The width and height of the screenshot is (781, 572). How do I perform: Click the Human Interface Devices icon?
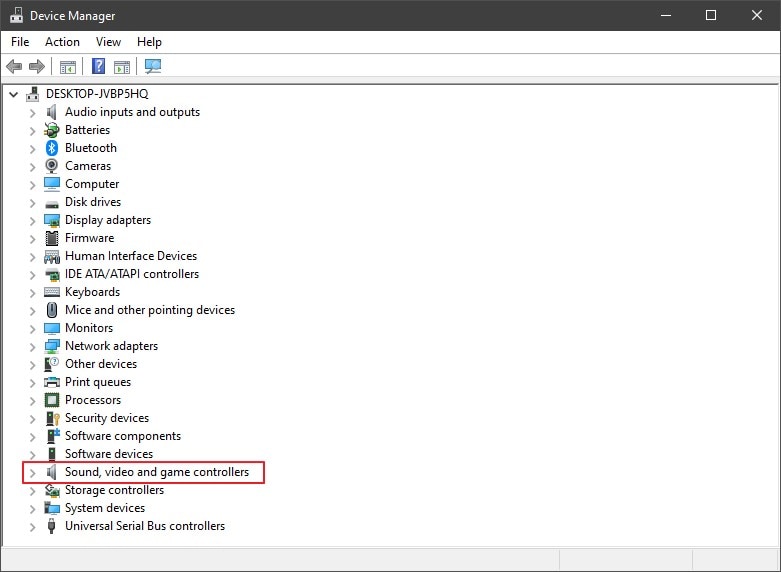pyautogui.click(x=52, y=257)
